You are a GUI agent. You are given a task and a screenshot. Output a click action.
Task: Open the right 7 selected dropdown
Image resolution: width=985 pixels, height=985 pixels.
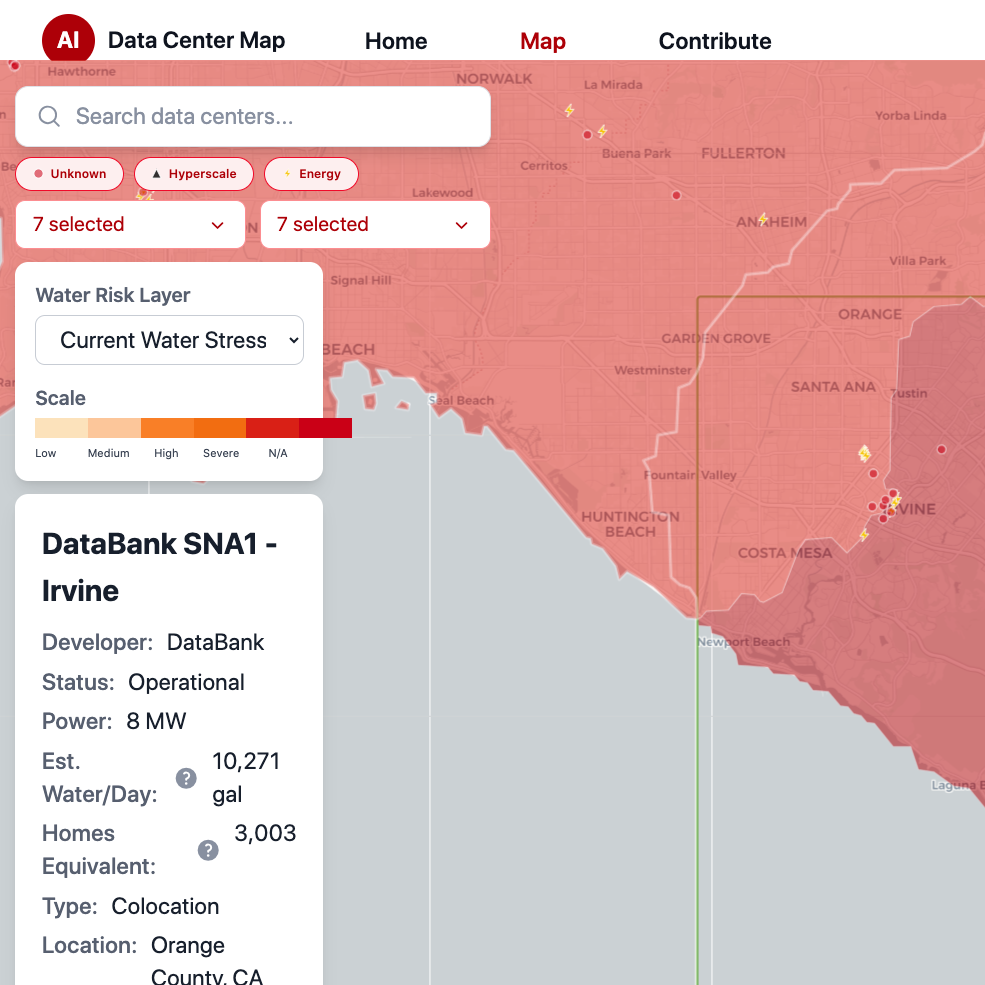tap(375, 224)
